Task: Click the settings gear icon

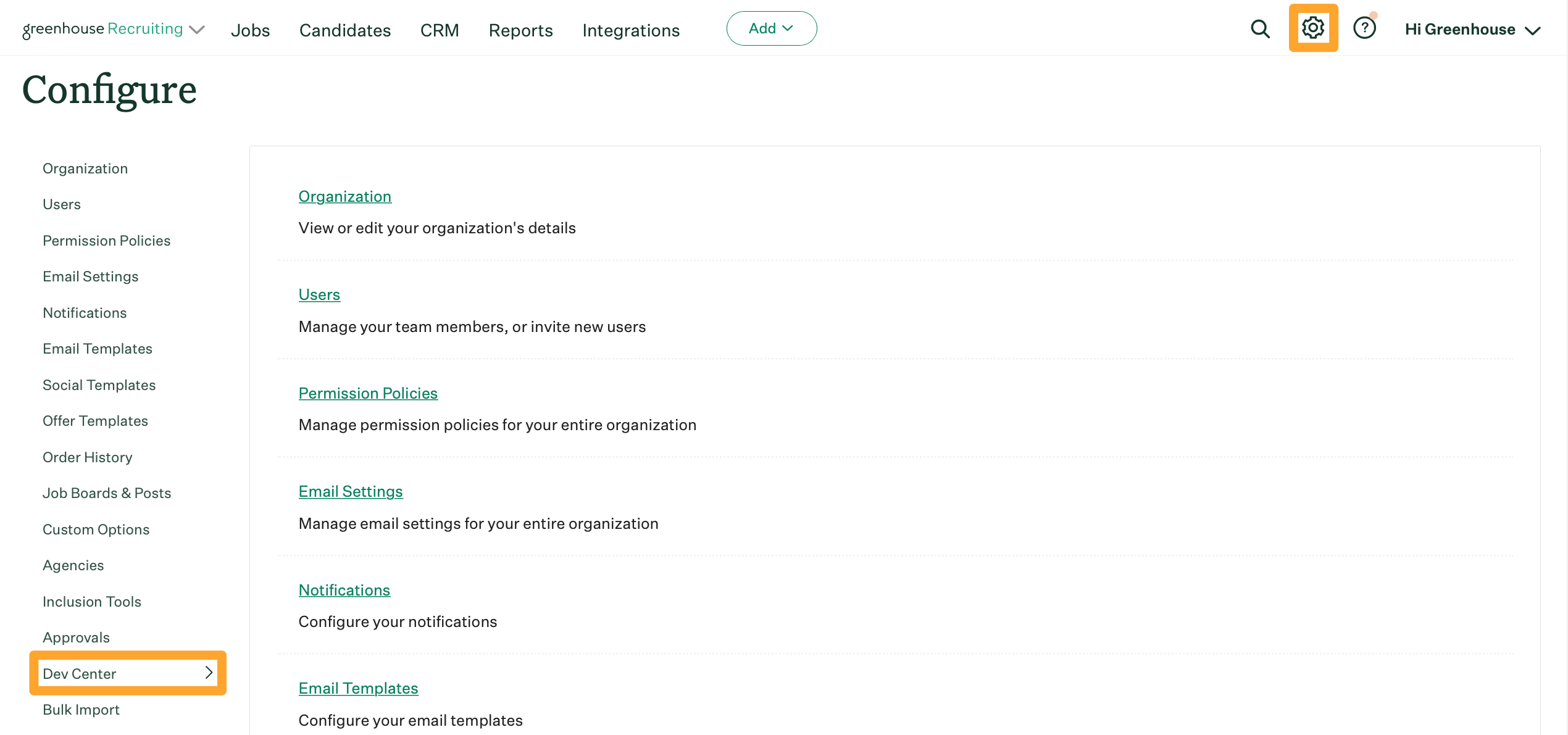Action: tap(1312, 27)
